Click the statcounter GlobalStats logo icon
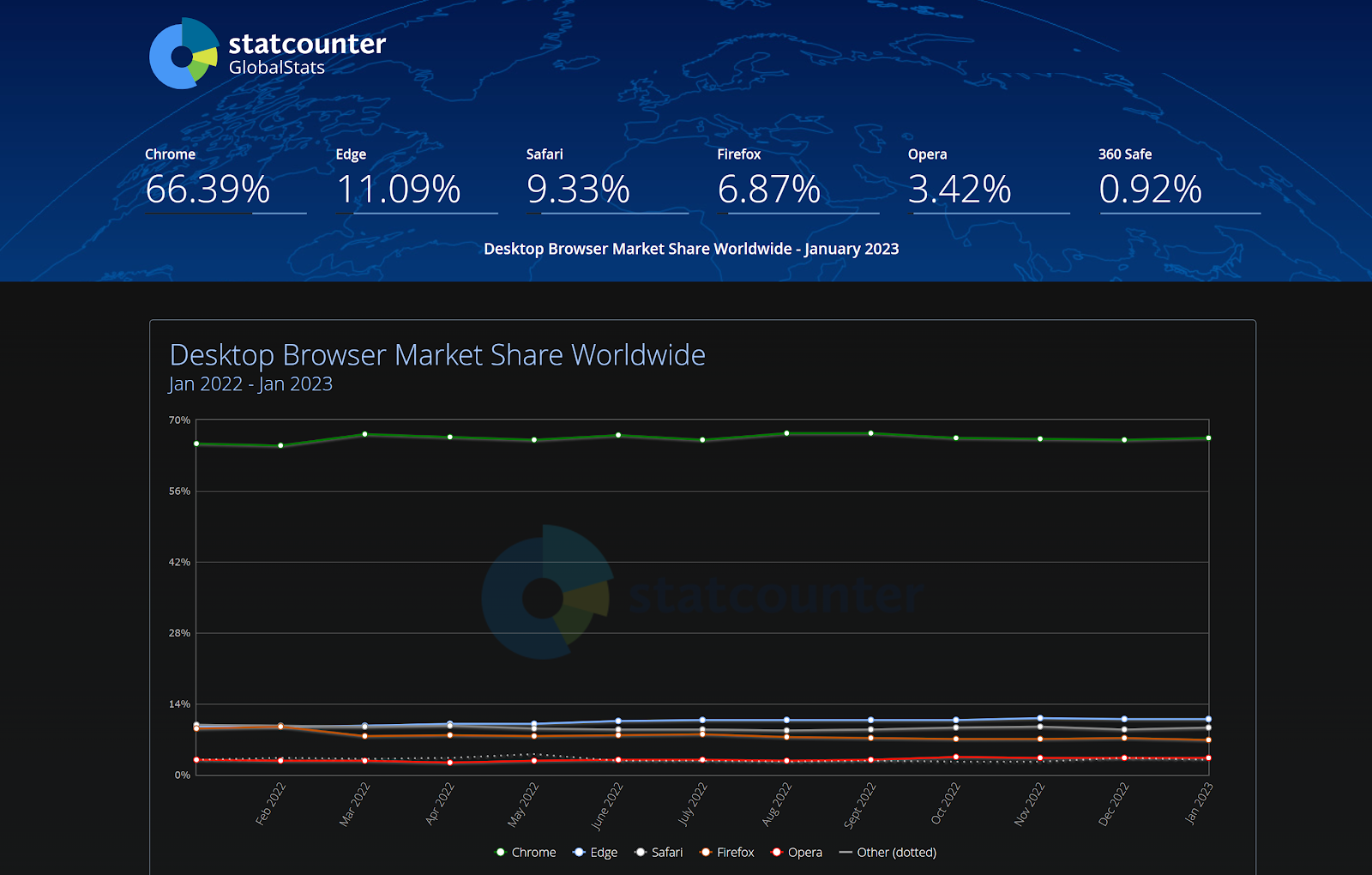 click(x=184, y=53)
